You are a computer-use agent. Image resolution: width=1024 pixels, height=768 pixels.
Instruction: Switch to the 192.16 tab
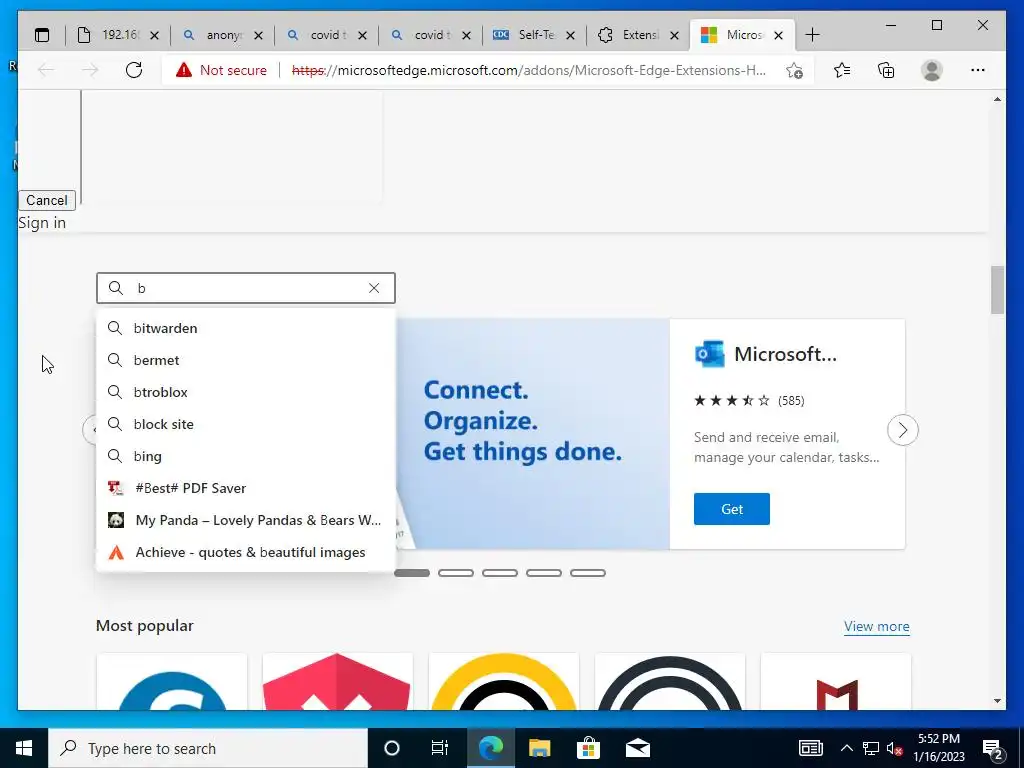[x=118, y=35]
